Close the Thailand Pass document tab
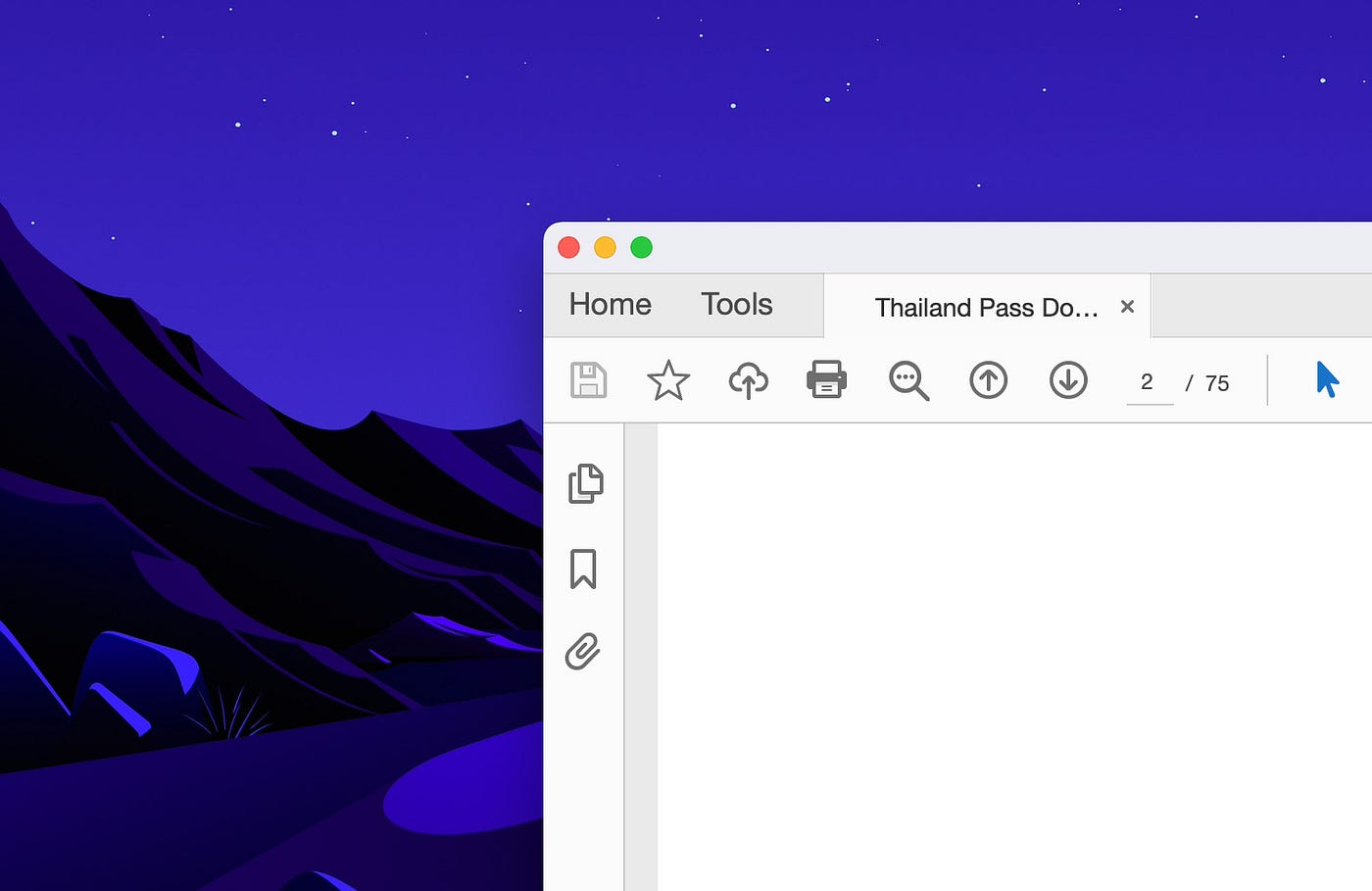Image resolution: width=1372 pixels, height=891 pixels. (x=1127, y=307)
